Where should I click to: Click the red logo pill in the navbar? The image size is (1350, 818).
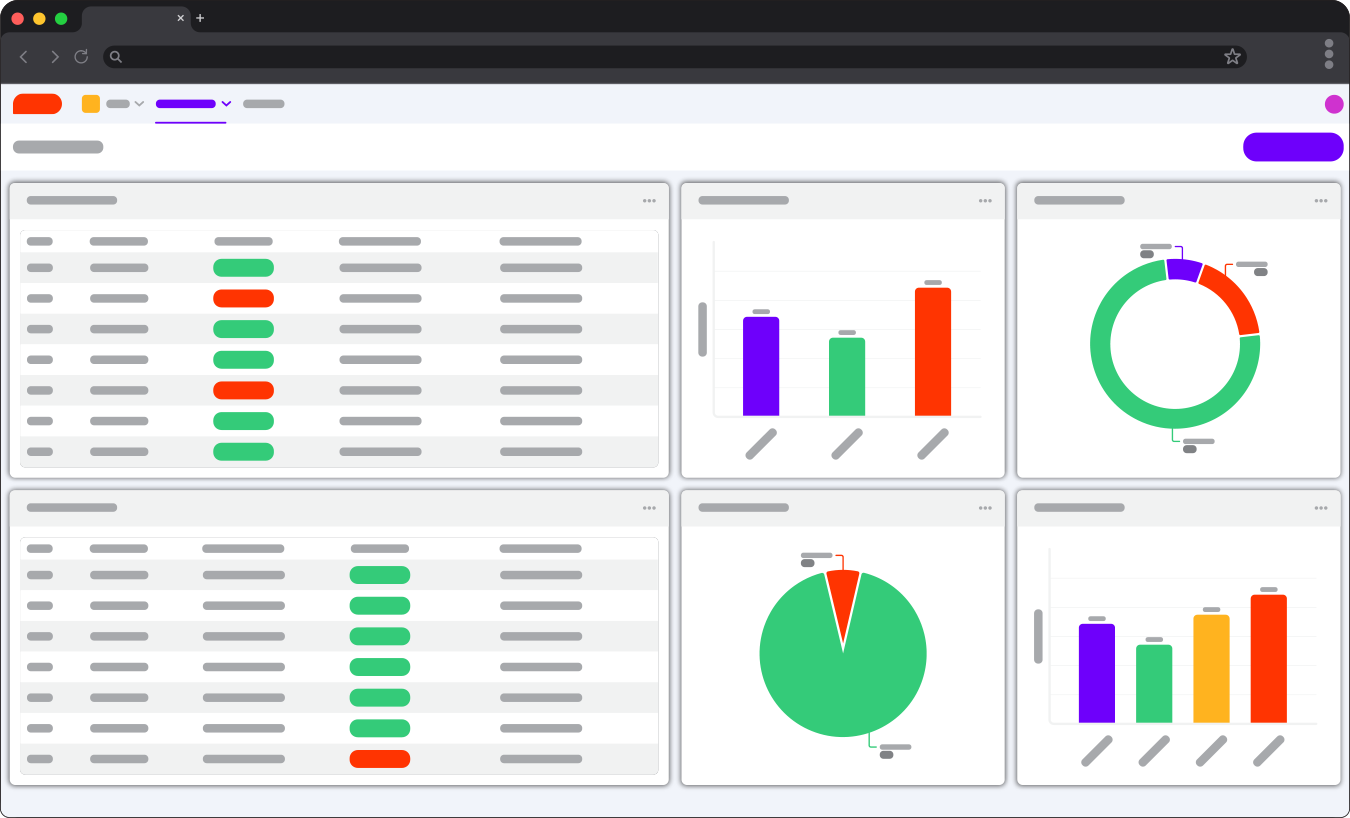pos(37,103)
